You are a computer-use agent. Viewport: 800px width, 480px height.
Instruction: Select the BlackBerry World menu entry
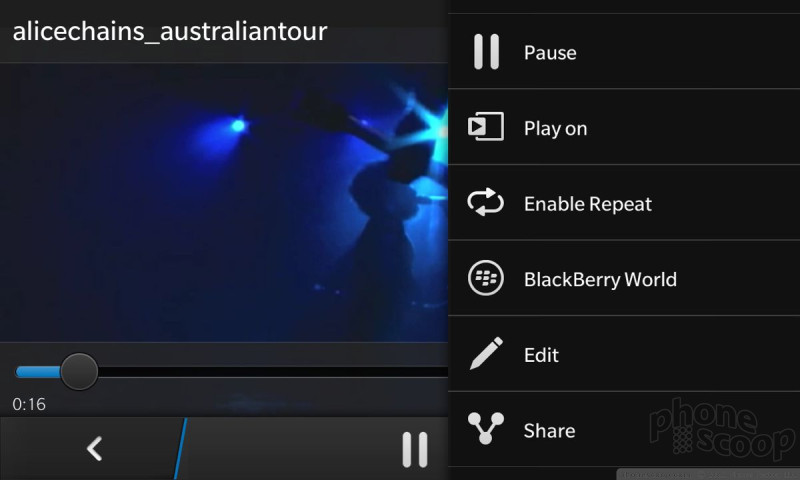pyautogui.click(x=624, y=278)
